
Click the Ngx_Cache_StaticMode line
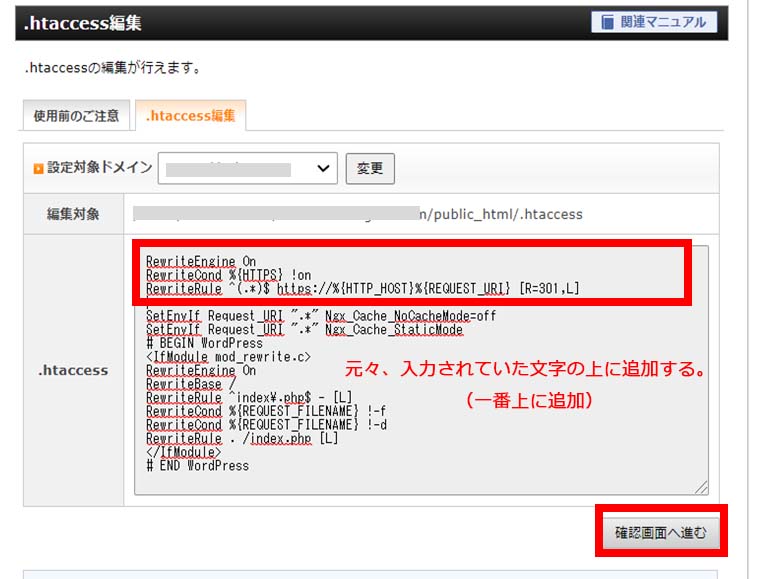pyautogui.click(x=304, y=329)
